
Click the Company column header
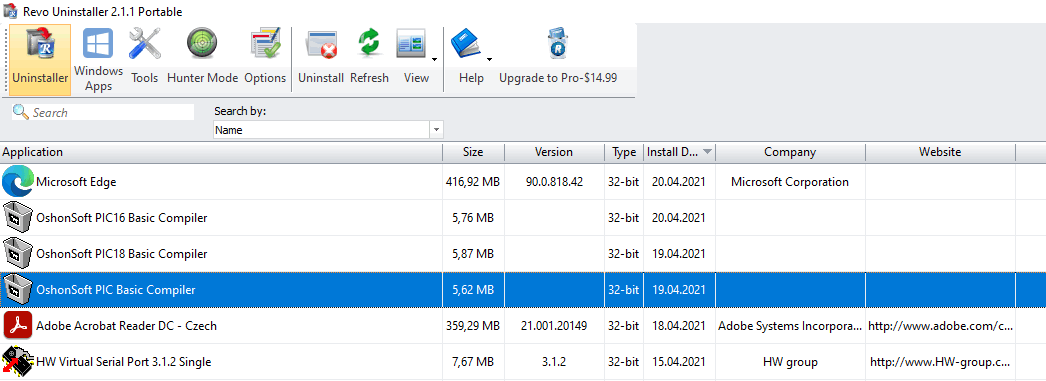(x=790, y=152)
